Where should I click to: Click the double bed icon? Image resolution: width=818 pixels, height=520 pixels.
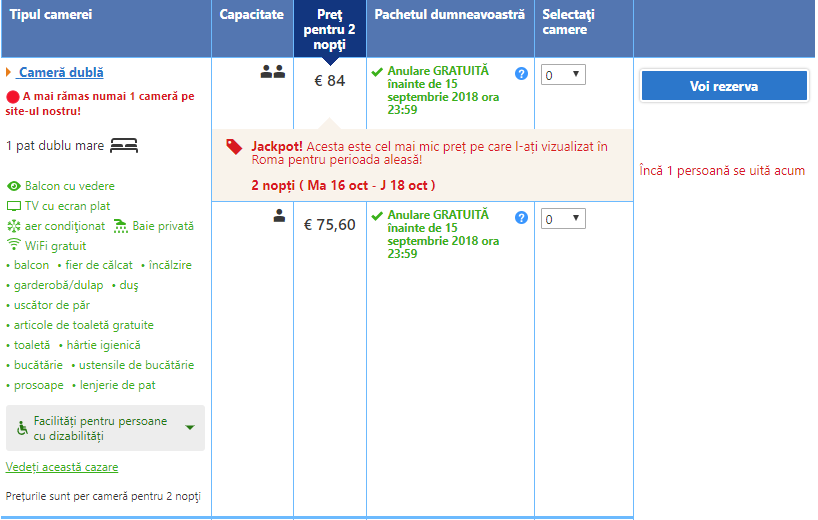tap(124, 146)
